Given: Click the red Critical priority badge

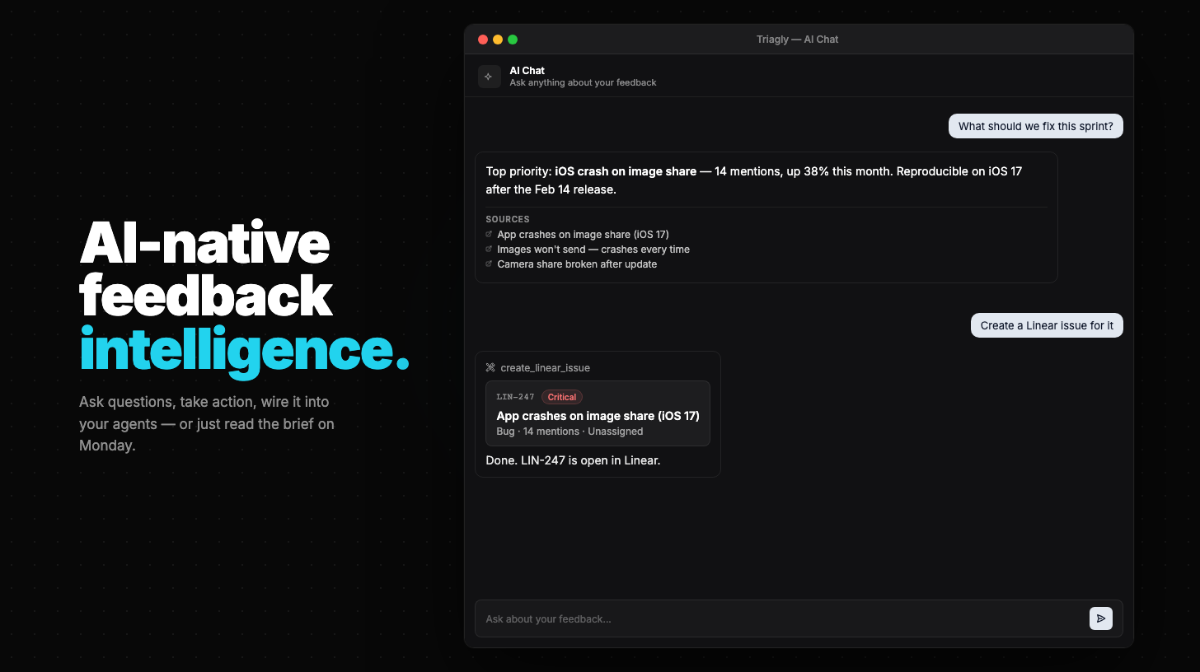Looking at the screenshot, I should pyautogui.click(x=562, y=397).
